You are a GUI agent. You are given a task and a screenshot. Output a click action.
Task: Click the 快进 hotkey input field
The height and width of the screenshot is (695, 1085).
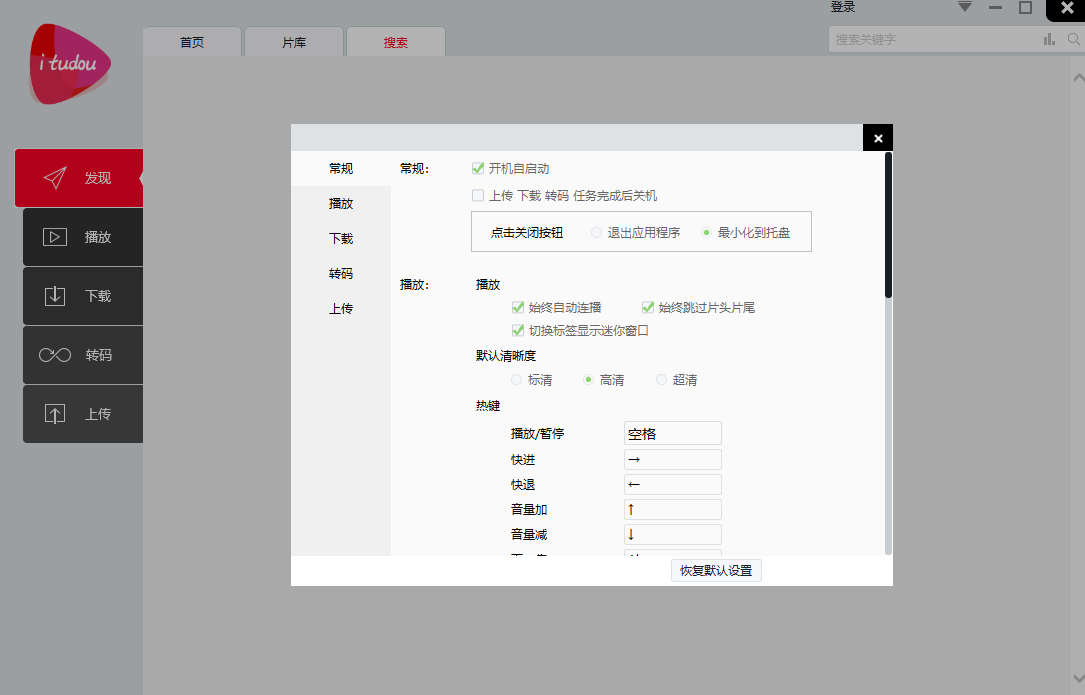pos(672,459)
